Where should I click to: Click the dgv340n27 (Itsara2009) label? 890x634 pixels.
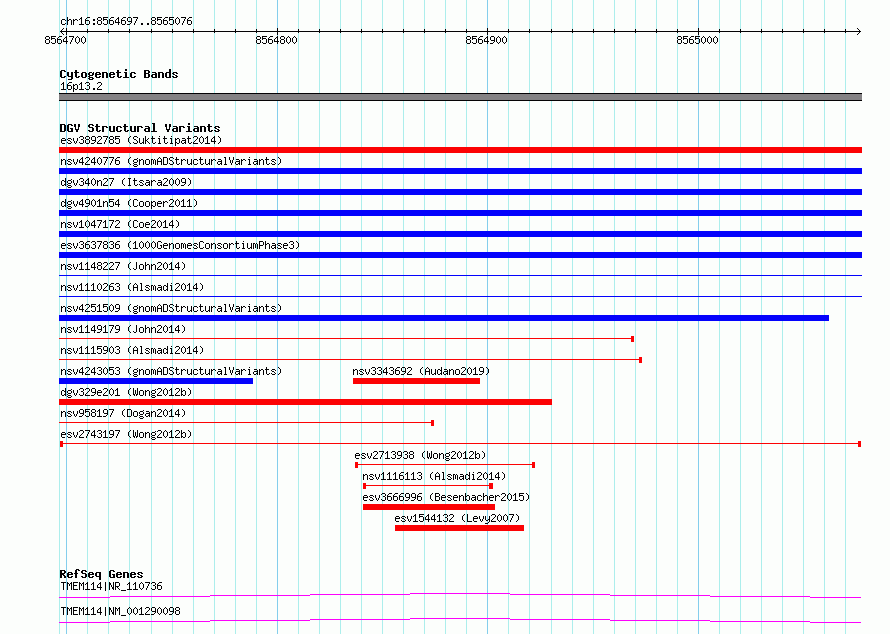click(126, 182)
